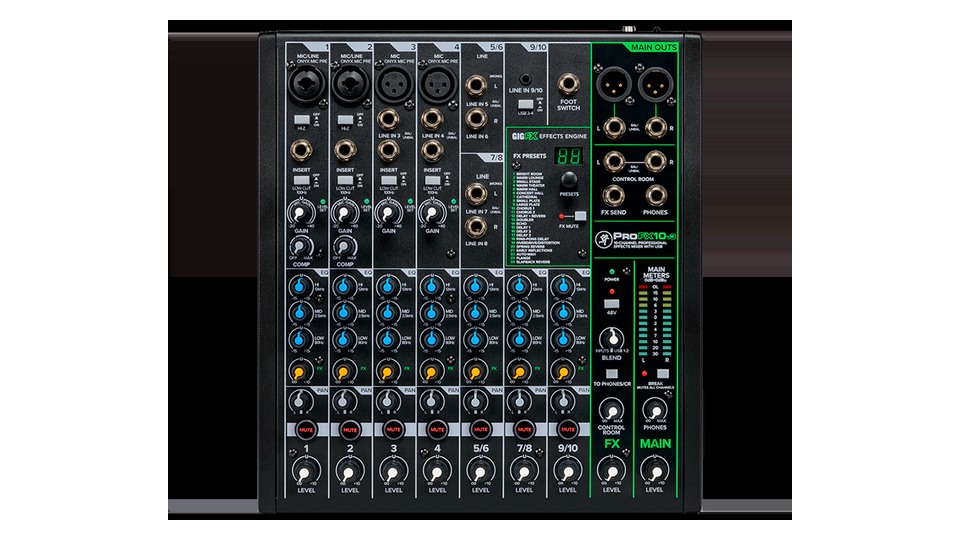Click the channel 1 HI EQ knob
This screenshot has width=960, height=540.
click(299, 285)
